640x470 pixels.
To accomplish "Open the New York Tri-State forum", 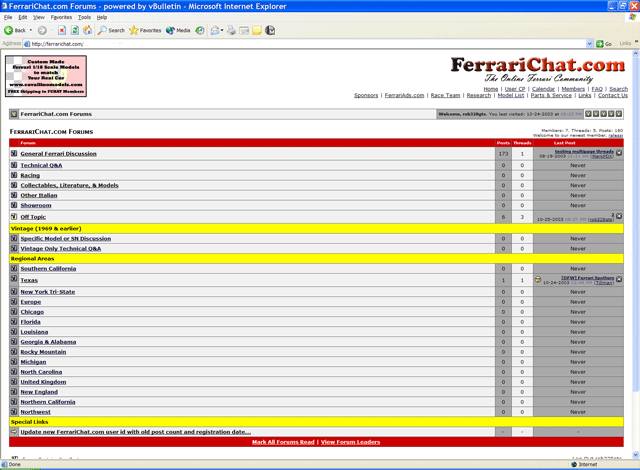I will 48,292.
